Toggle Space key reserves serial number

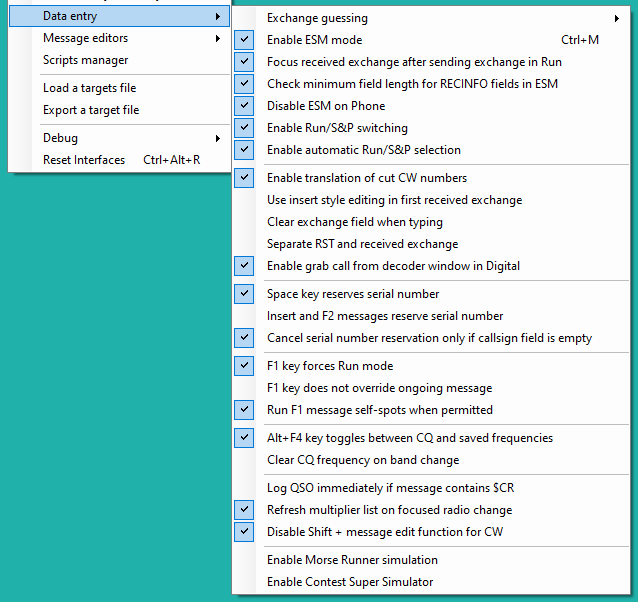point(431,294)
